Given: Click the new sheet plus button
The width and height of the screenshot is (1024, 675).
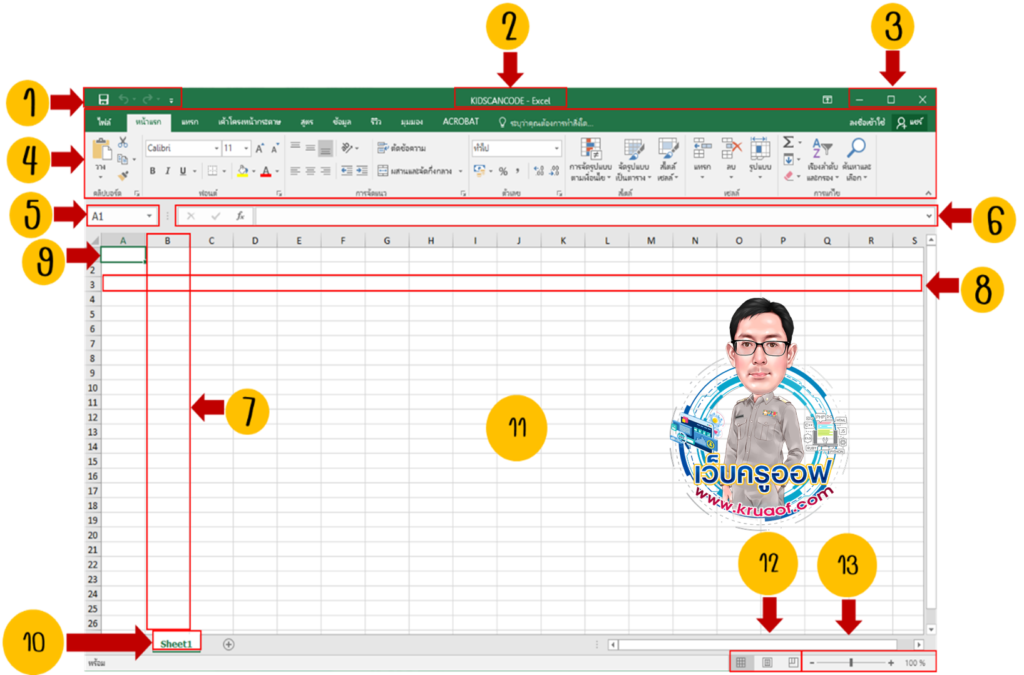Looking at the screenshot, I should (228, 643).
